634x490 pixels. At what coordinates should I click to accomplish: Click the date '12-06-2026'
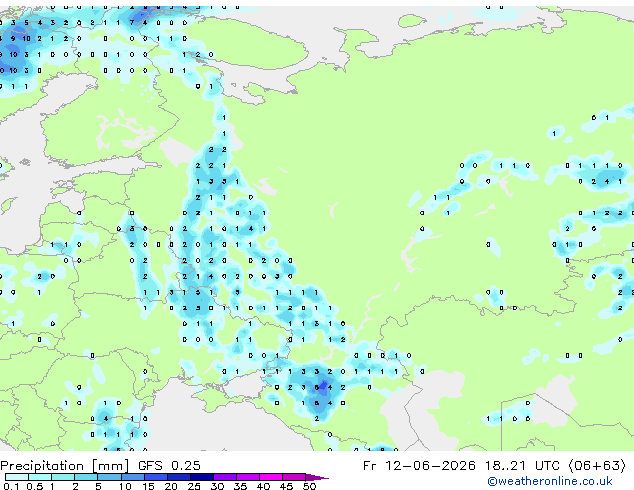coord(430,466)
